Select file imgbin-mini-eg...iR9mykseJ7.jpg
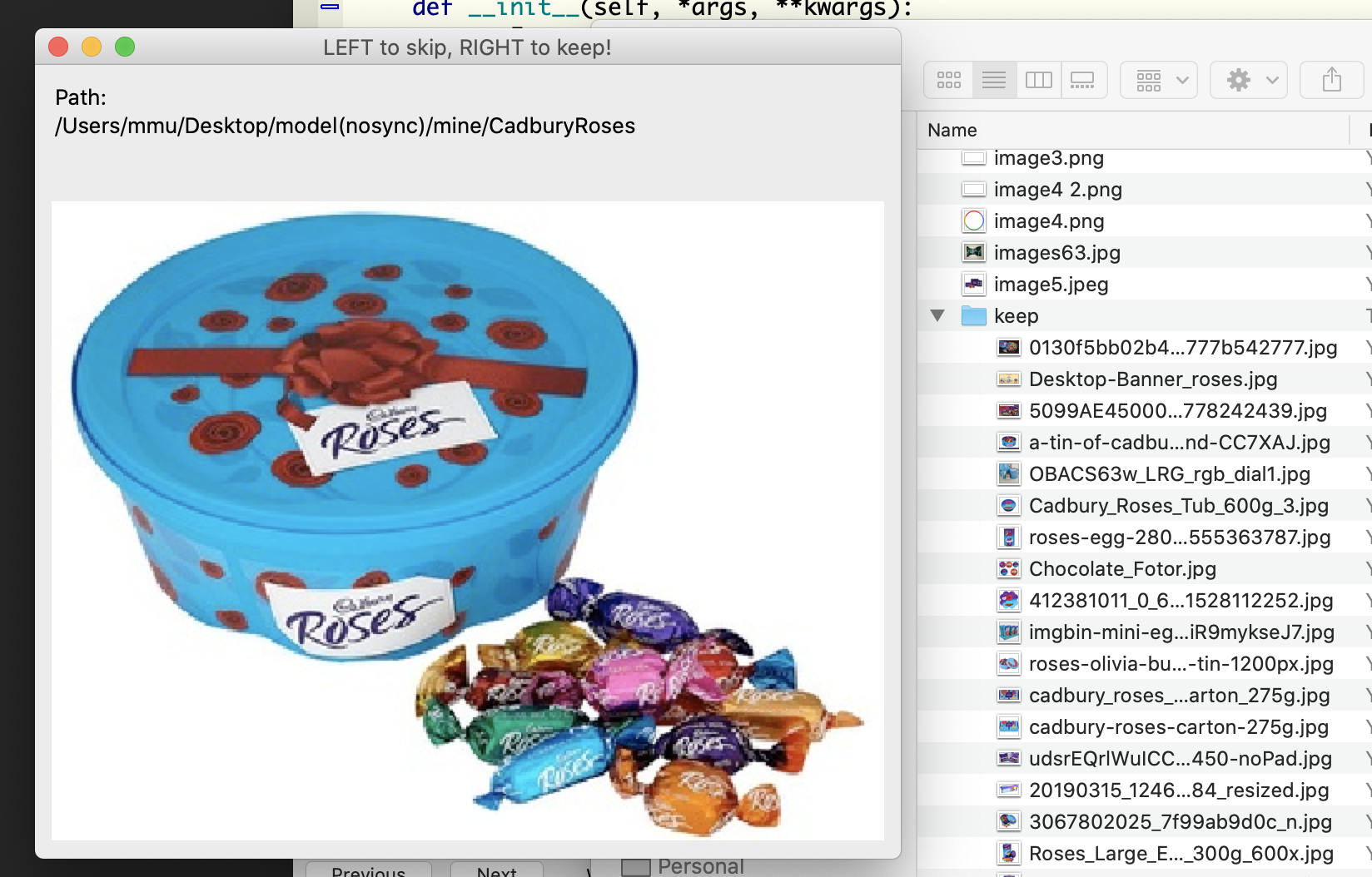The width and height of the screenshot is (1372, 877). pyautogui.click(x=1181, y=632)
